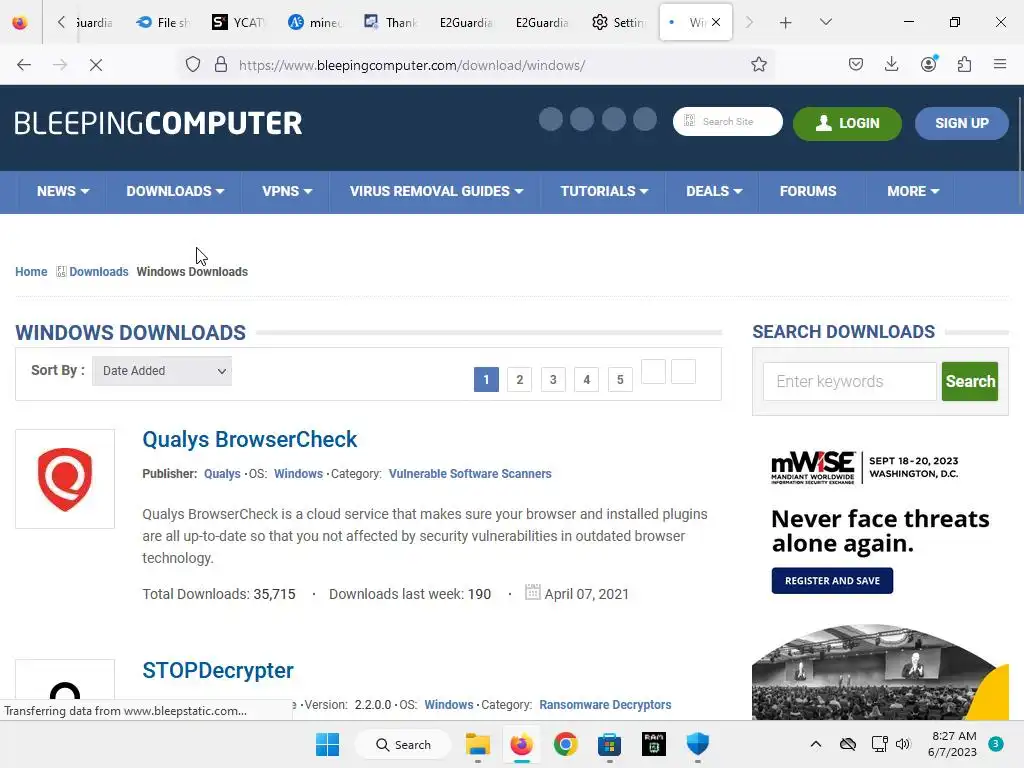Screen dimensions: 1024x768
Task: Click the green Search downloads button
Action: pos(970,381)
